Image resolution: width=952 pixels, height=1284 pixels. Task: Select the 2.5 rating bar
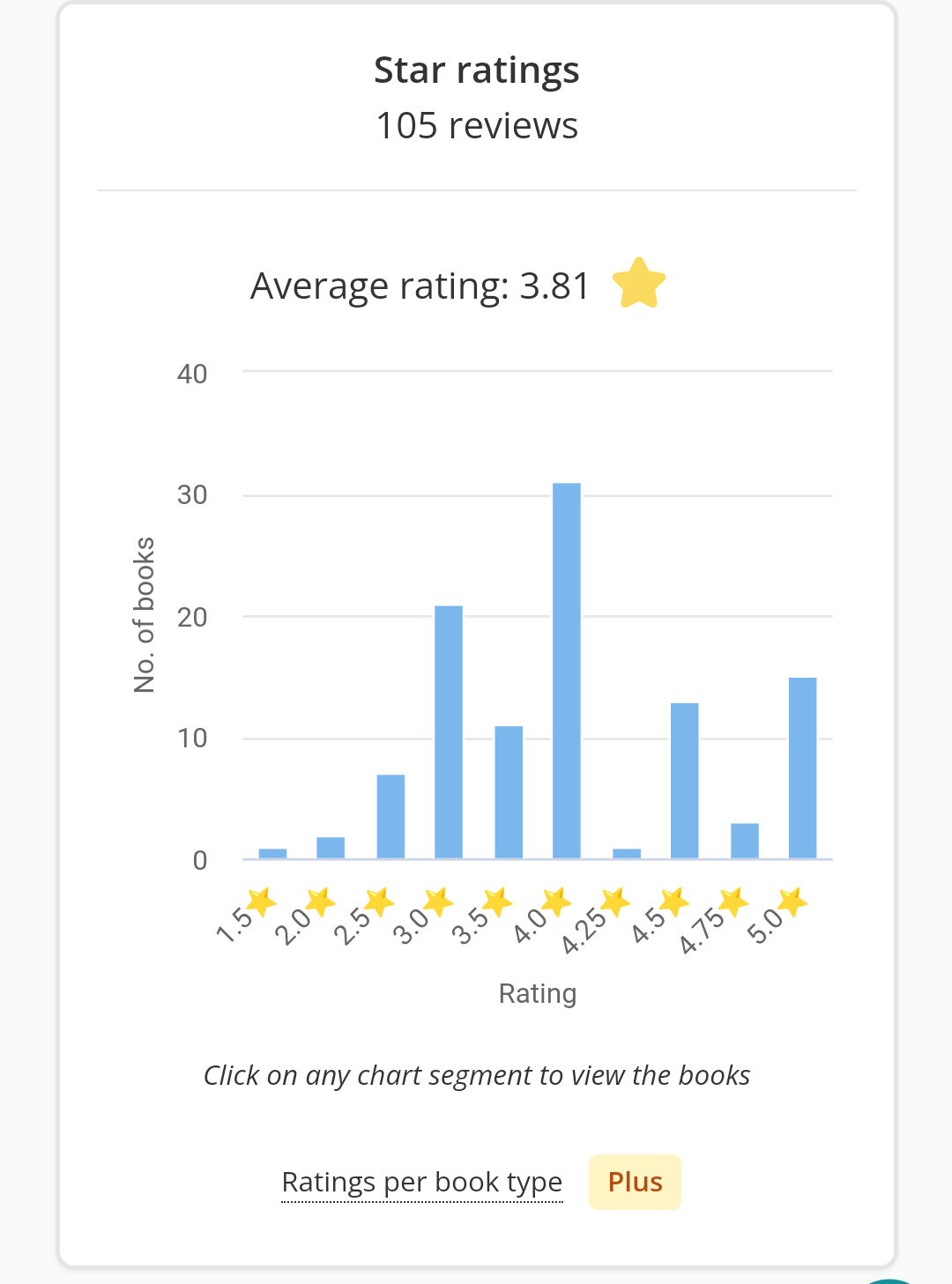[390, 817]
